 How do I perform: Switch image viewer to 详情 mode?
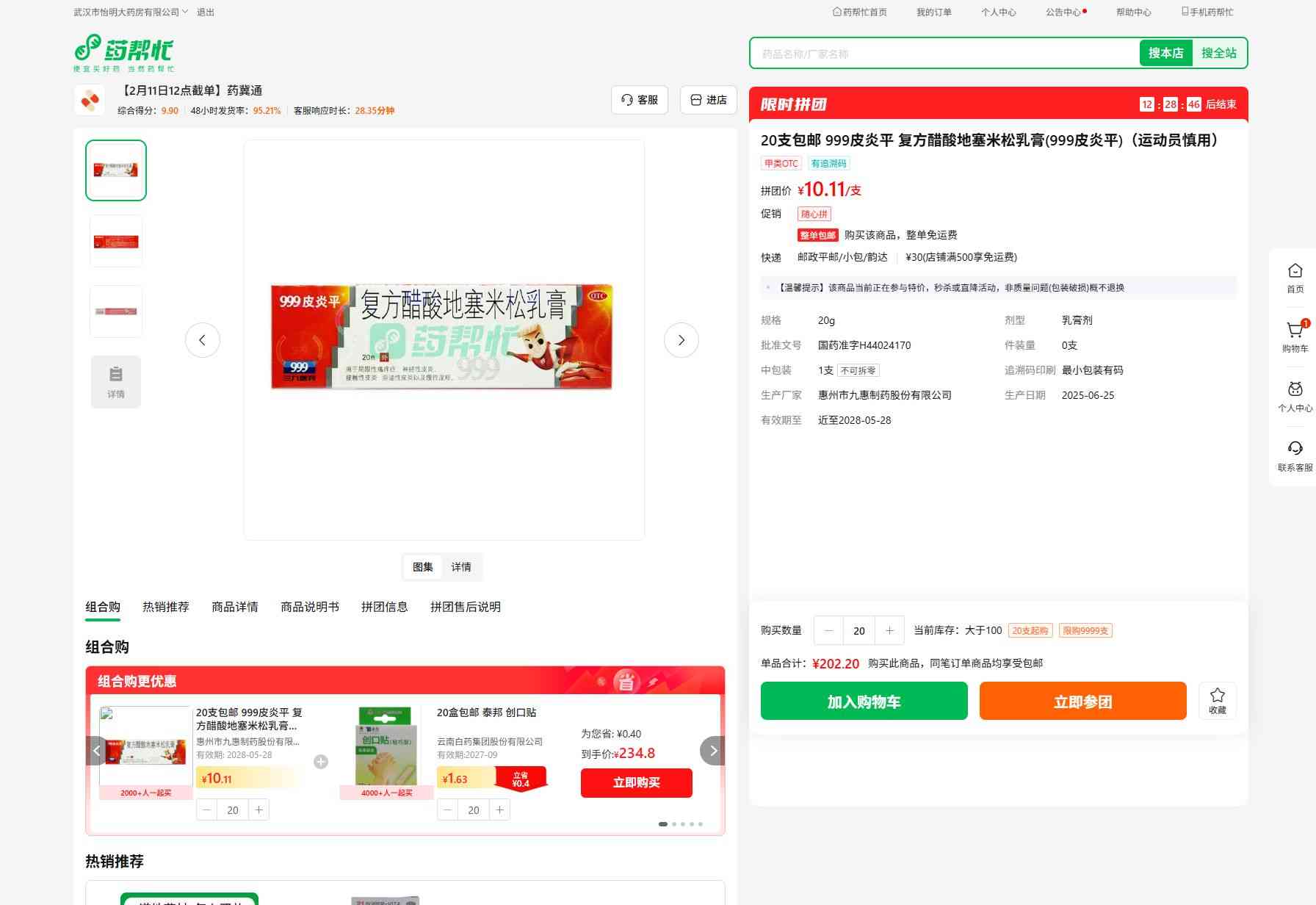point(461,567)
